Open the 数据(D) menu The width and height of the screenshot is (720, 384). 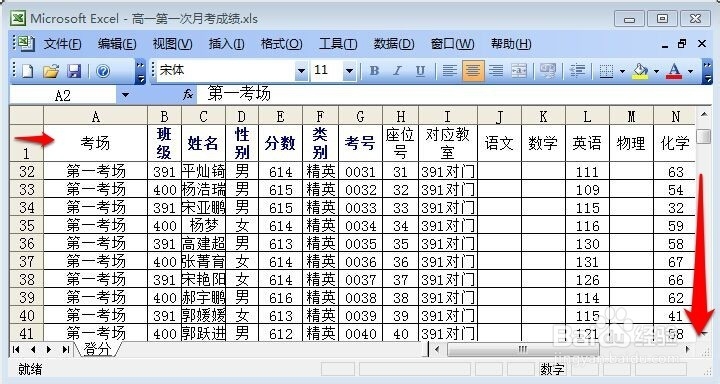pos(394,44)
